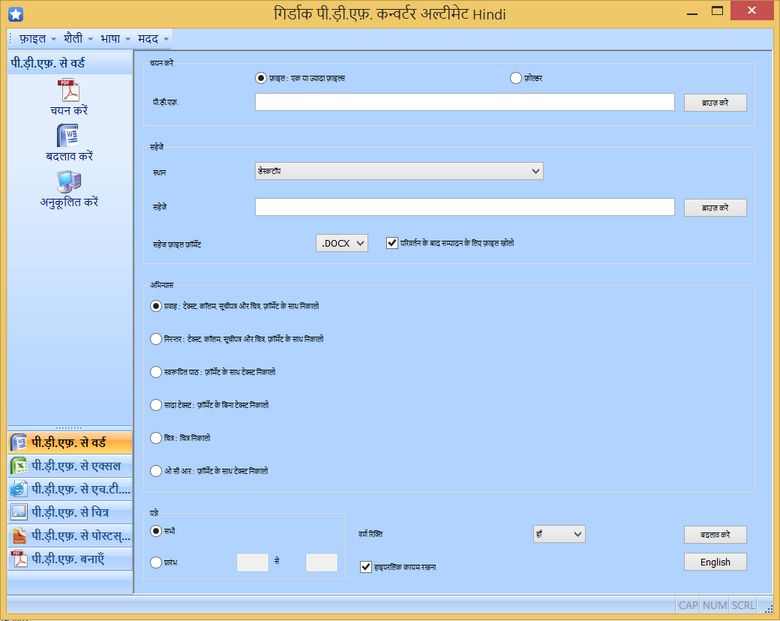This screenshot has width=780, height=621.
Task: Select the all pages (सभी) radio button
Action: tap(156, 531)
